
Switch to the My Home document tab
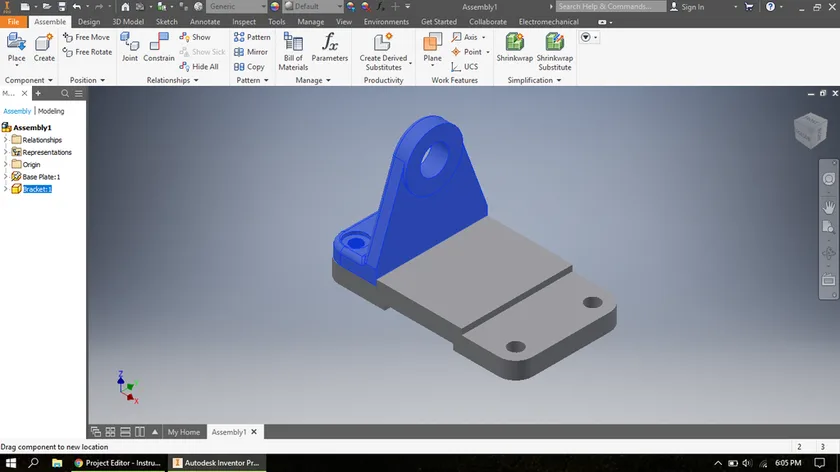(184, 432)
